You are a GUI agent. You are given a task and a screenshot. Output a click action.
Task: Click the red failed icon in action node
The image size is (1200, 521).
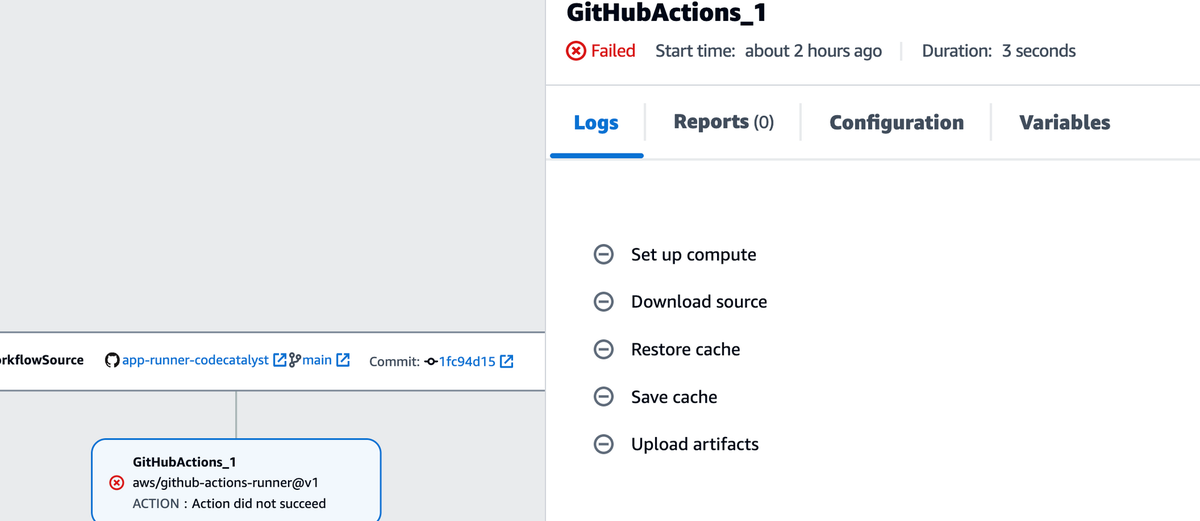pyautogui.click(x=116, y=483)
